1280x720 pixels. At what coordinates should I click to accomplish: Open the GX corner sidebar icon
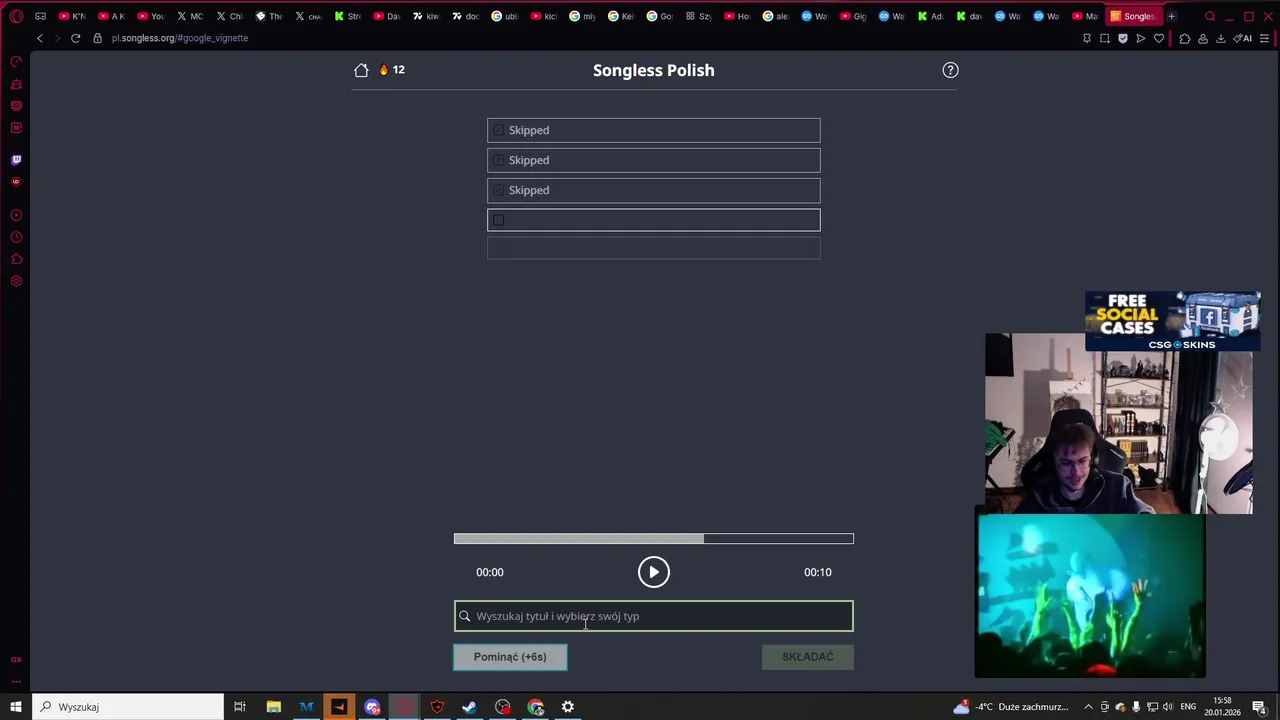16,660
